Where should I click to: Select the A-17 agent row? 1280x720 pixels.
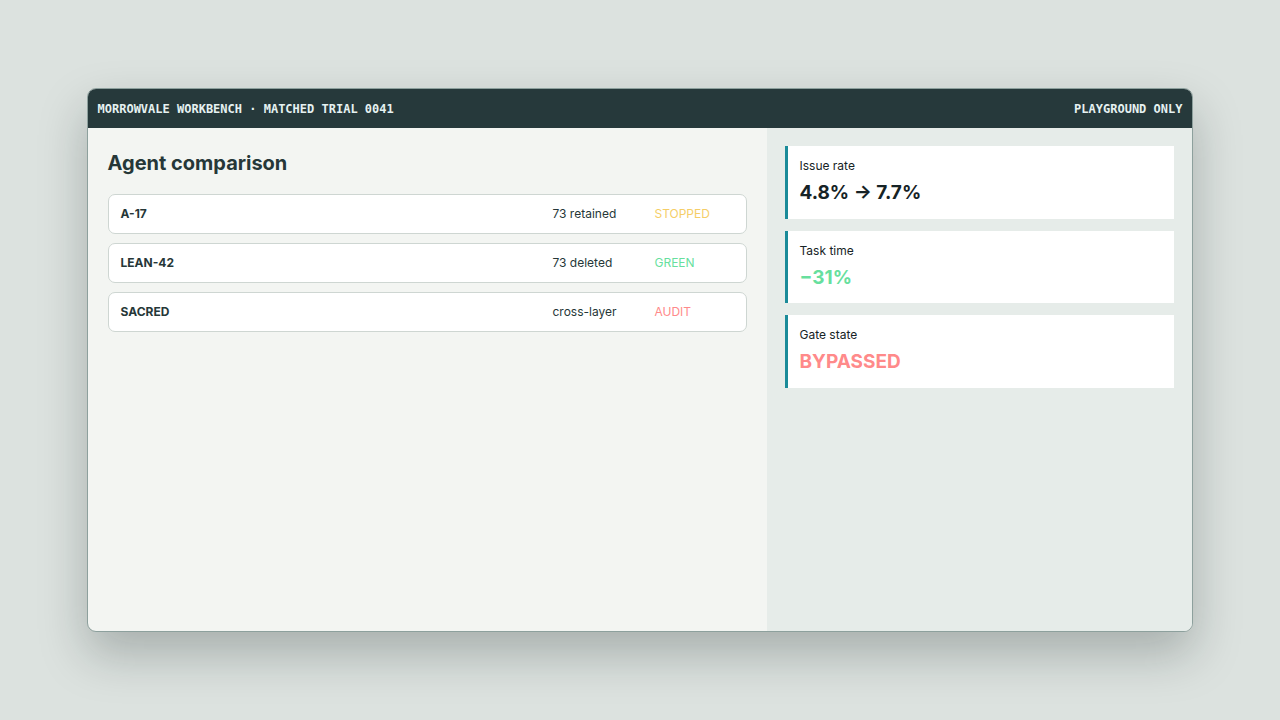427,214
